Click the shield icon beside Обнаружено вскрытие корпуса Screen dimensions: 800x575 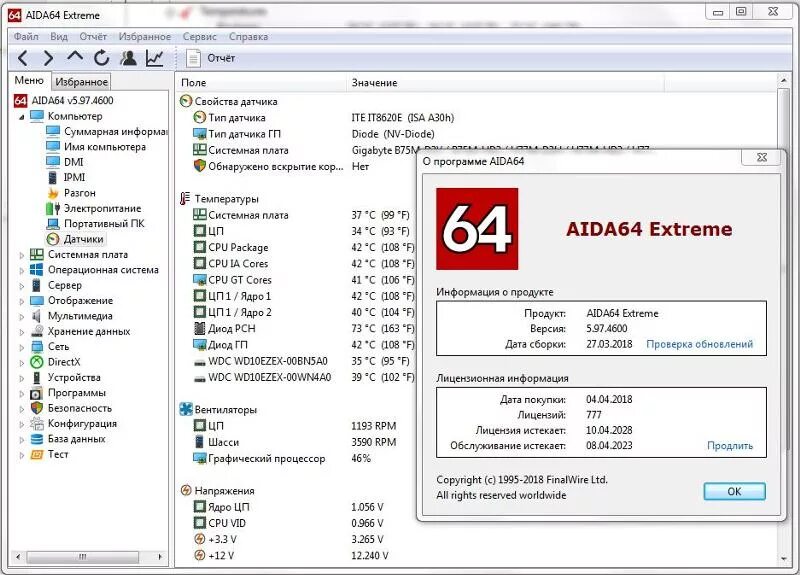pos(199,166)
